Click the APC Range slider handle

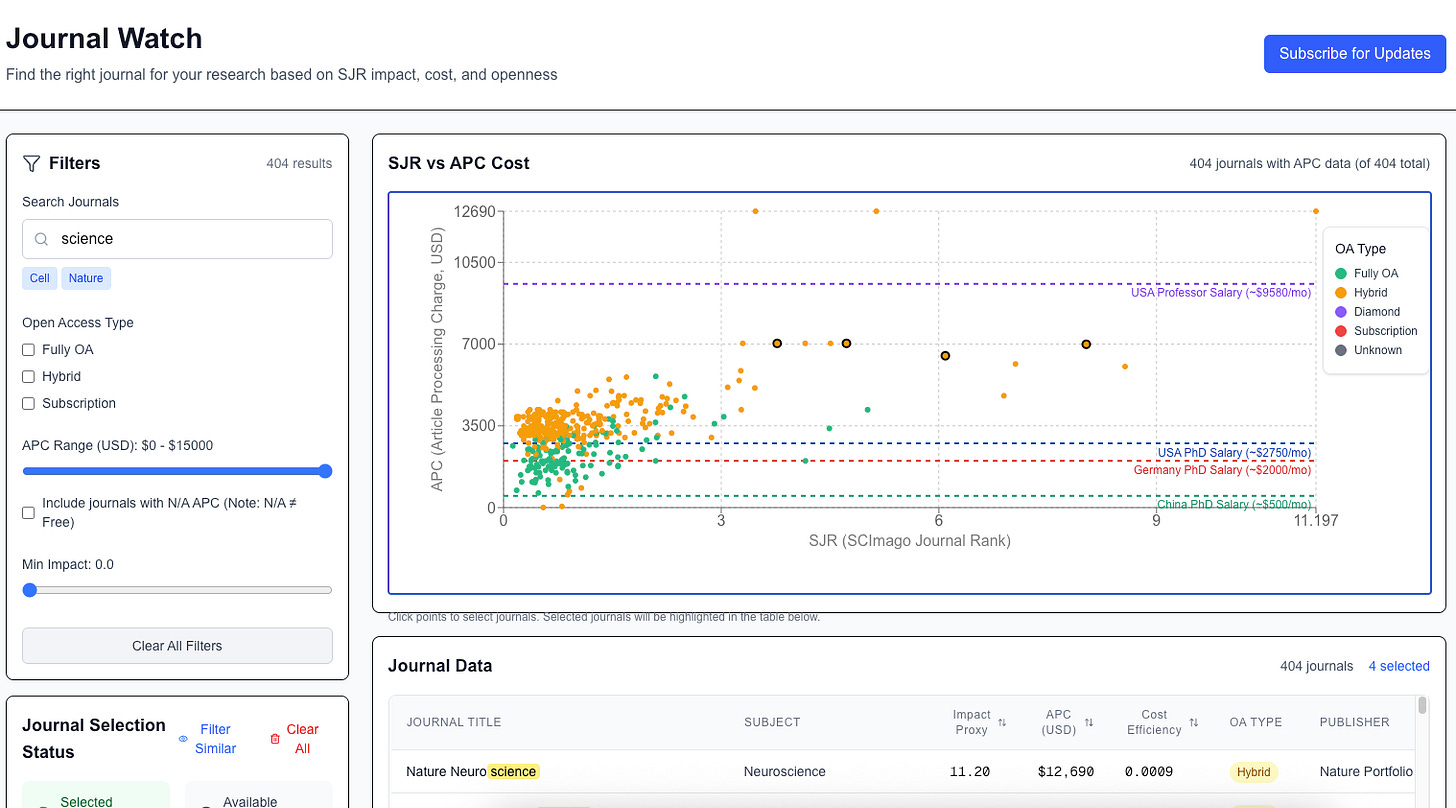325,471
